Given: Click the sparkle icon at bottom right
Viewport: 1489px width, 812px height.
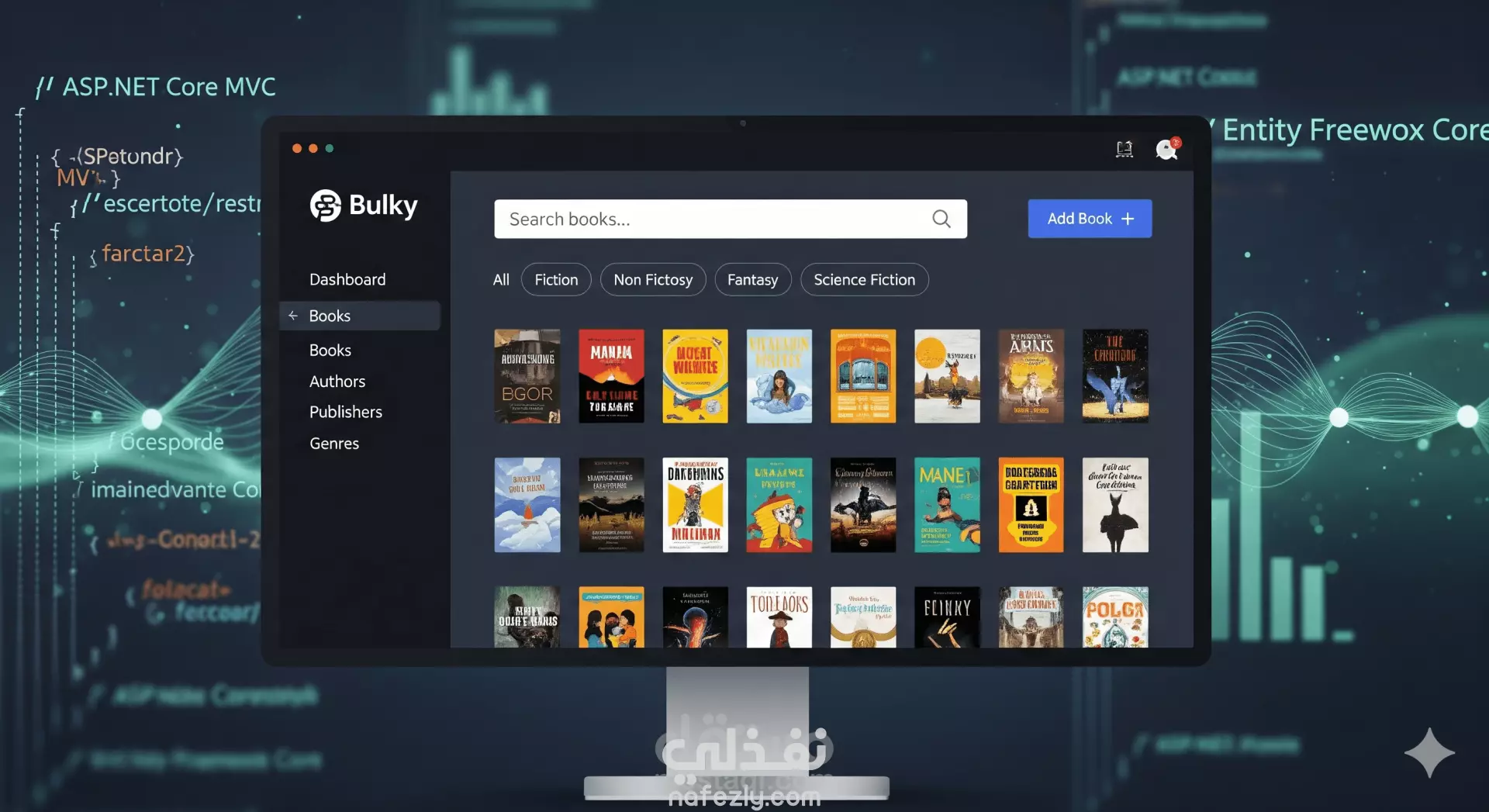Looking at the screenshot, I should 1429,752.
